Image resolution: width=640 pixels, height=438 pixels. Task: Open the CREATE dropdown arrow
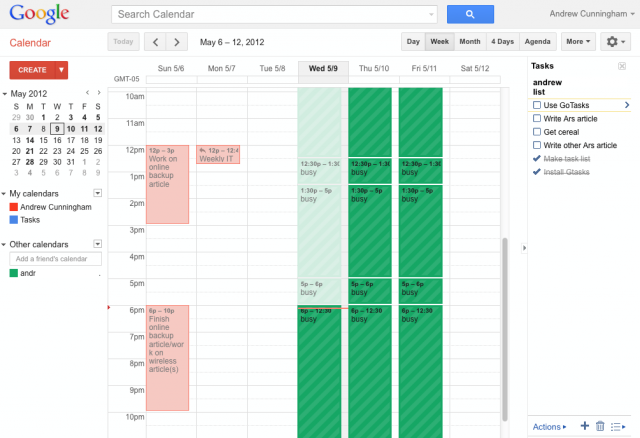pos(61,70)
